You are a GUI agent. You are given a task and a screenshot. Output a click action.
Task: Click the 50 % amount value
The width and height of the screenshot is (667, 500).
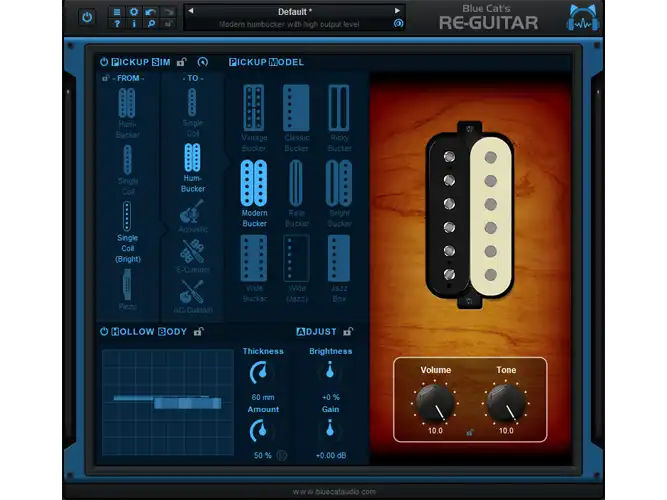pyautogui.click(x=262, y=455)
